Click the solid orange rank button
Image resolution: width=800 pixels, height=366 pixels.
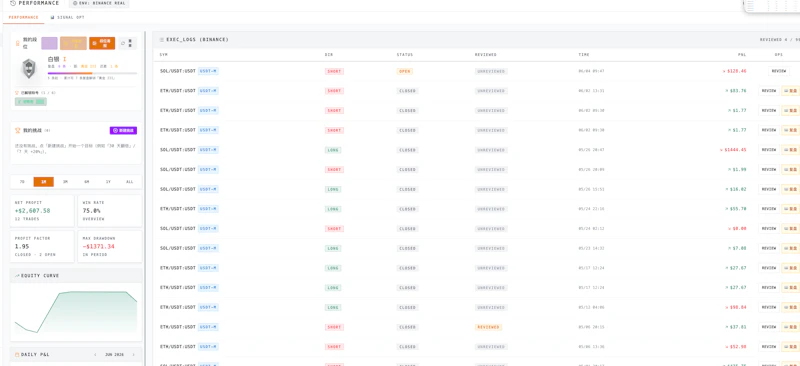click(102, 43)
